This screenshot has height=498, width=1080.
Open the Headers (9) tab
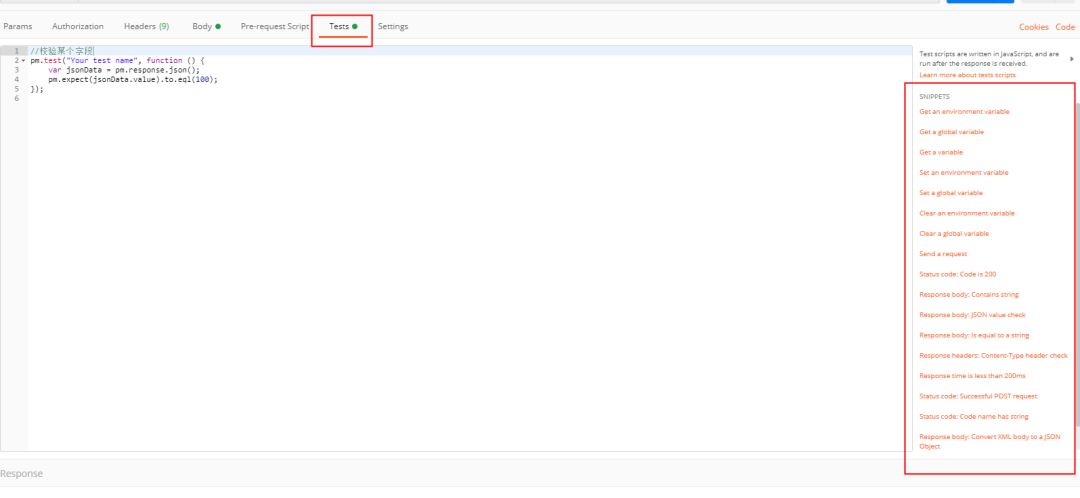146,26
